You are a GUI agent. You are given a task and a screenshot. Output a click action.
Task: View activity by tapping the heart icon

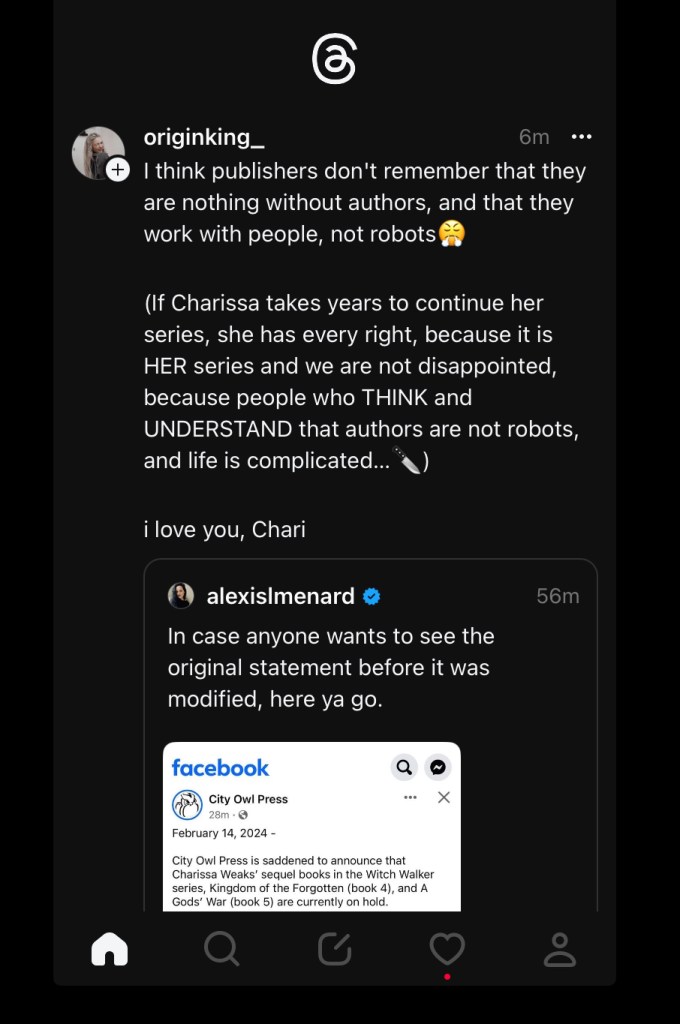click(x=447, y=949)
